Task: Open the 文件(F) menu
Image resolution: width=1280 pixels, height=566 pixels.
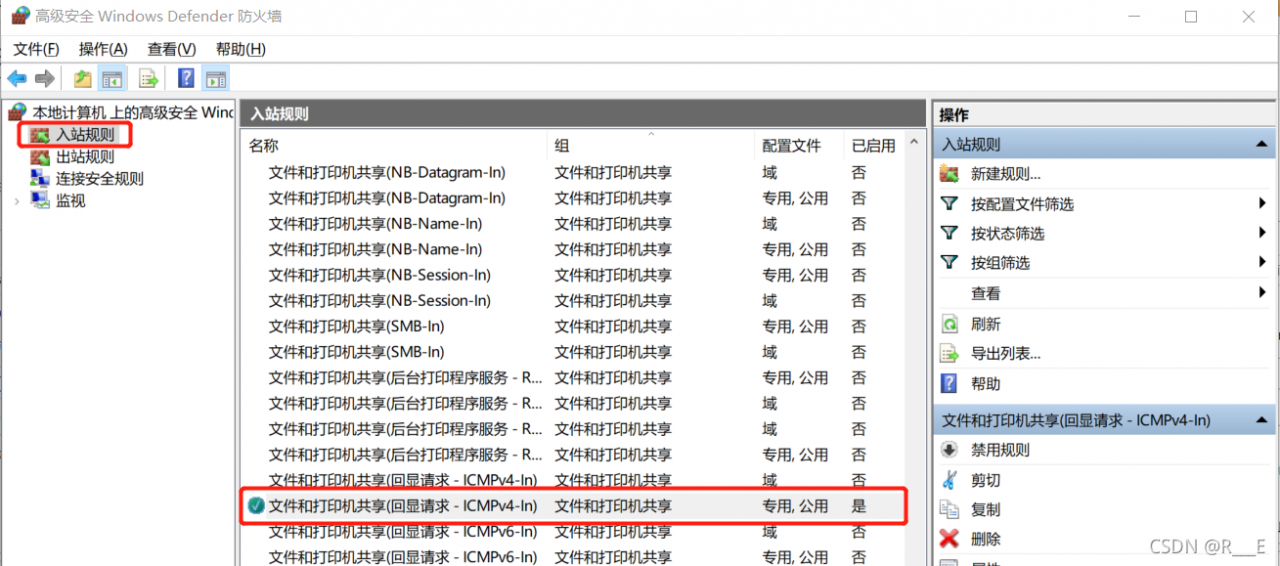Action: [x=36, y=49]
